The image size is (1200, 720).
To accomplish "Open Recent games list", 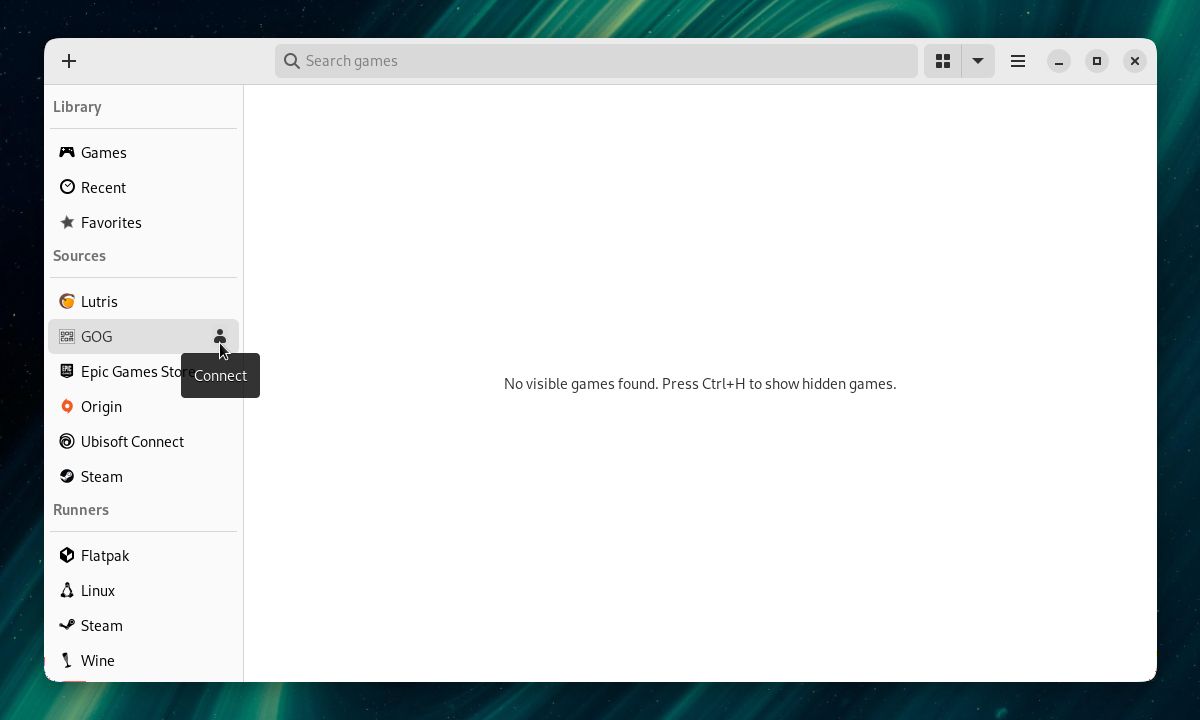I will coord(143,187).
